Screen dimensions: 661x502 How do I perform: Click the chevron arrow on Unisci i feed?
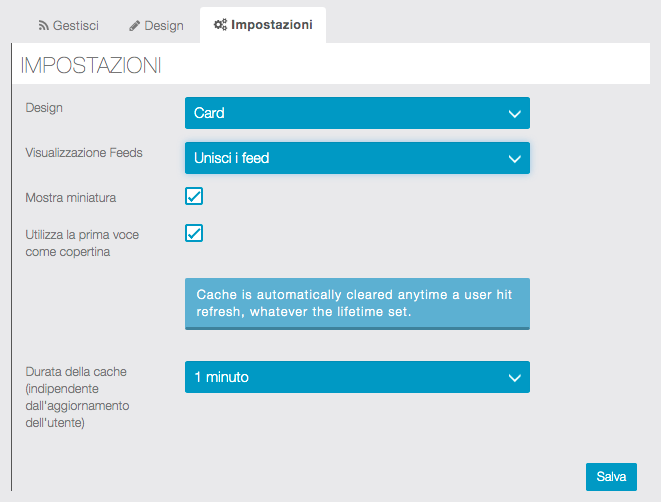[515, 158]
